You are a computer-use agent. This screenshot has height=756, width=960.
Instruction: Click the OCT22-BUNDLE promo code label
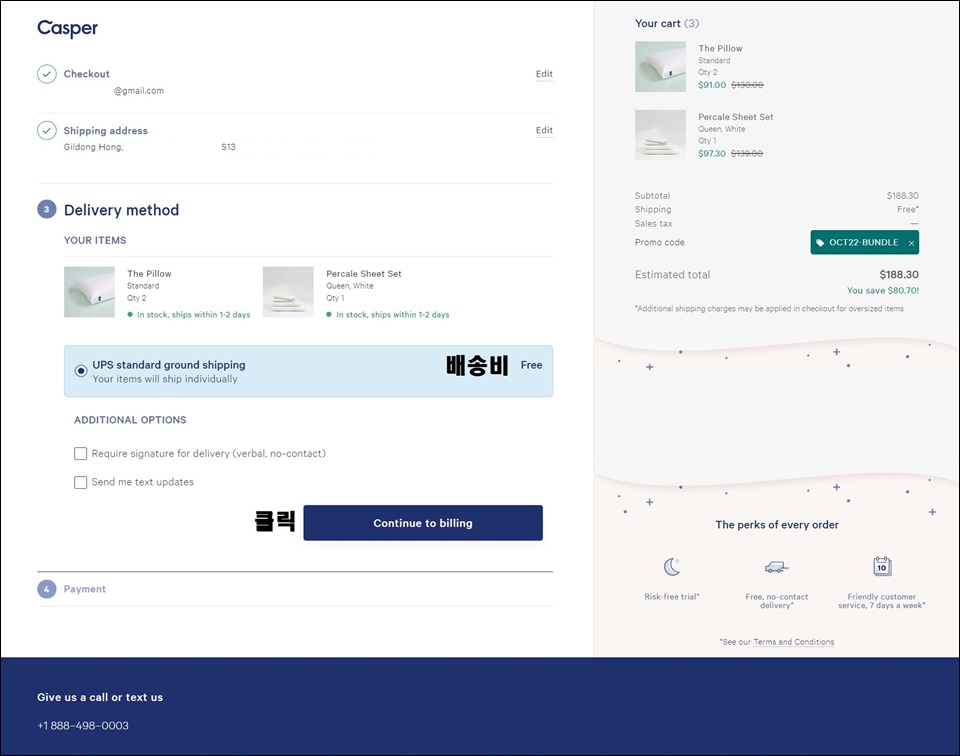tap(864, 242)
